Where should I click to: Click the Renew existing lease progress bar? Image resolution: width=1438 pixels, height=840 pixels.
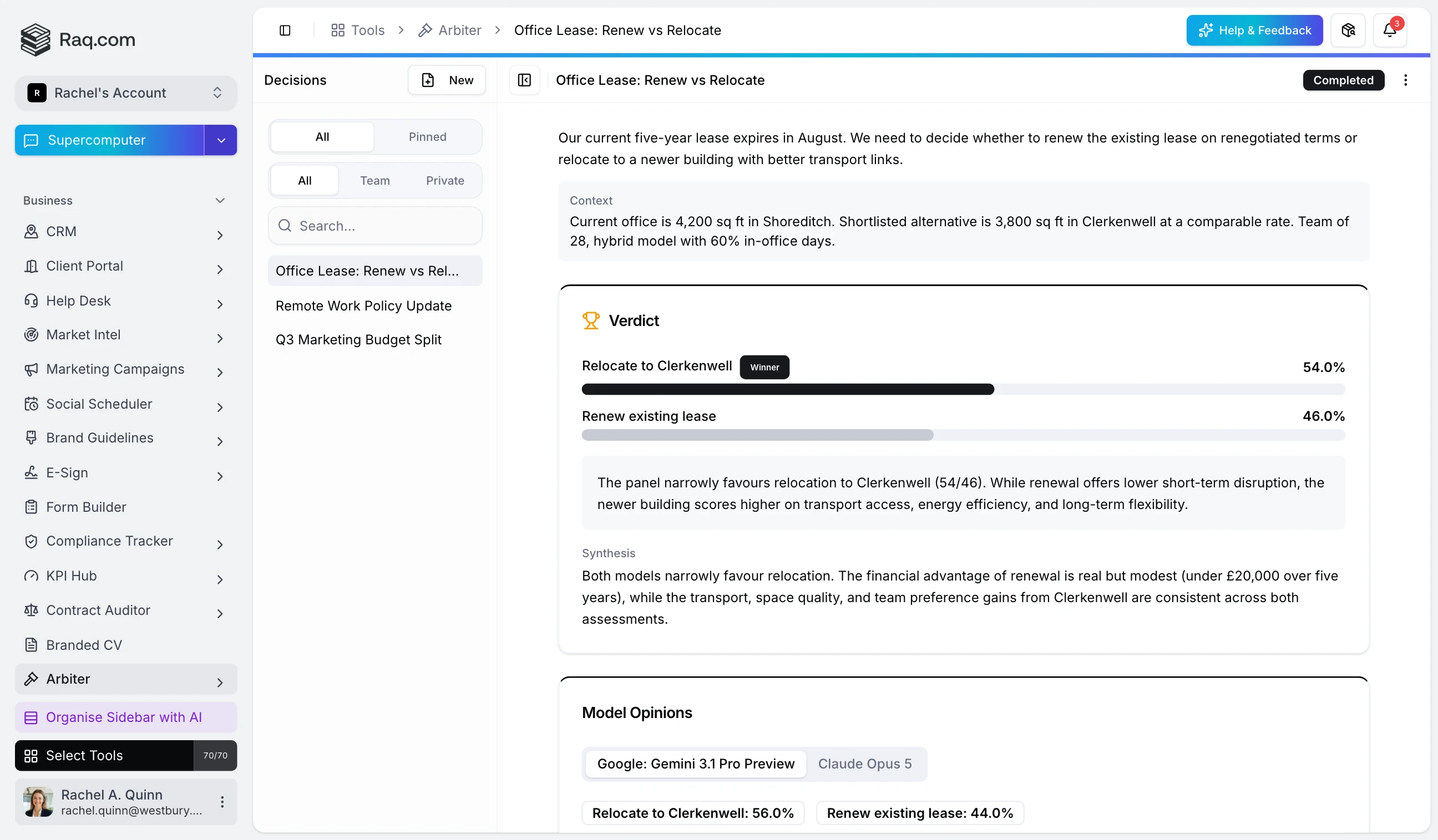963,435
